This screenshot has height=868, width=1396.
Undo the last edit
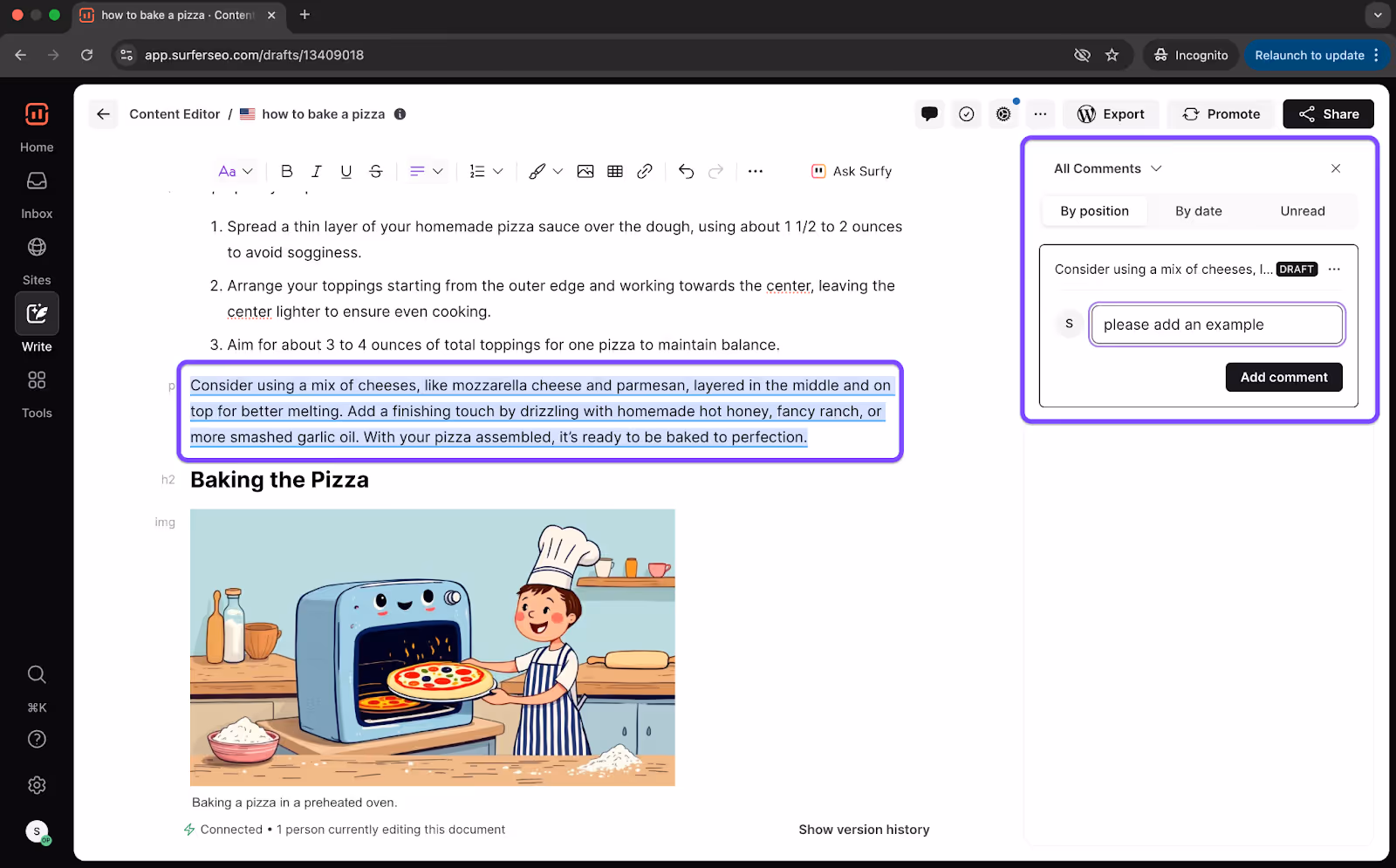pos(687,171)
